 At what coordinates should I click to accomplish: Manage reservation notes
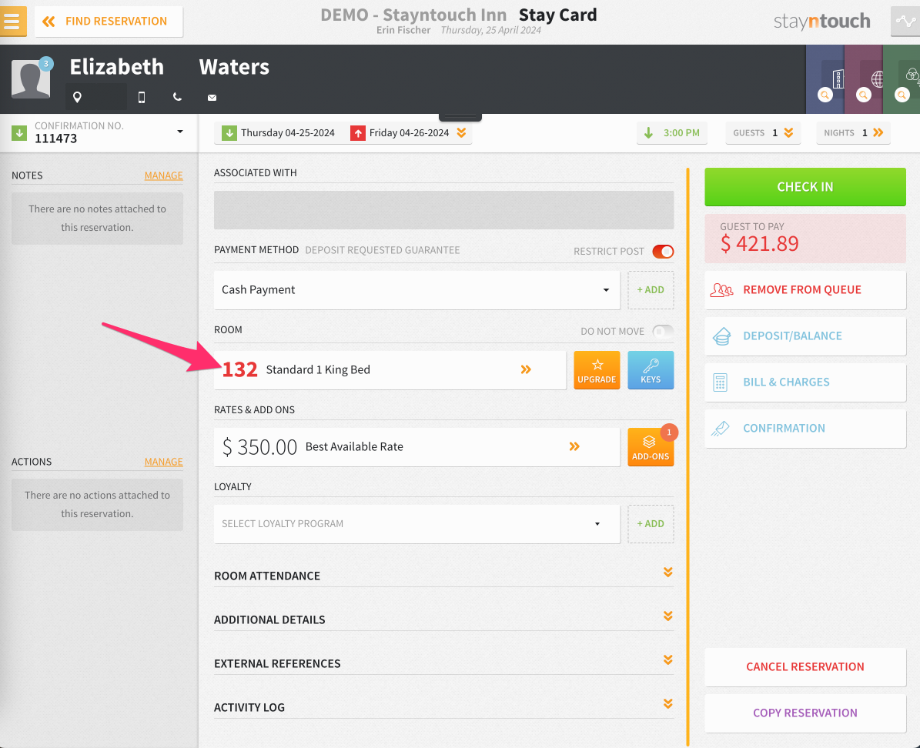(163, 175)
